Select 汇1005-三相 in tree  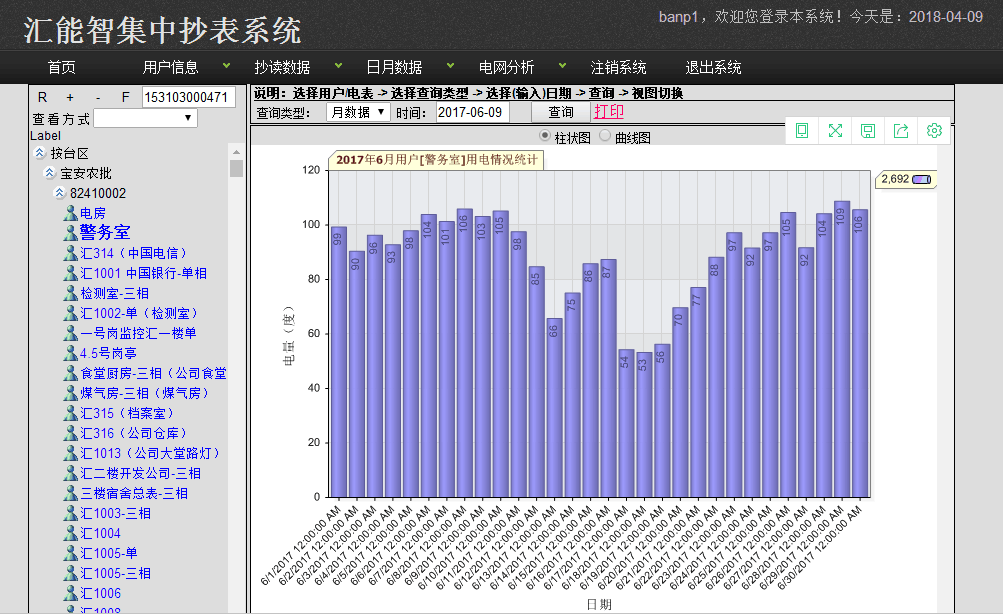tap(116, 573)
